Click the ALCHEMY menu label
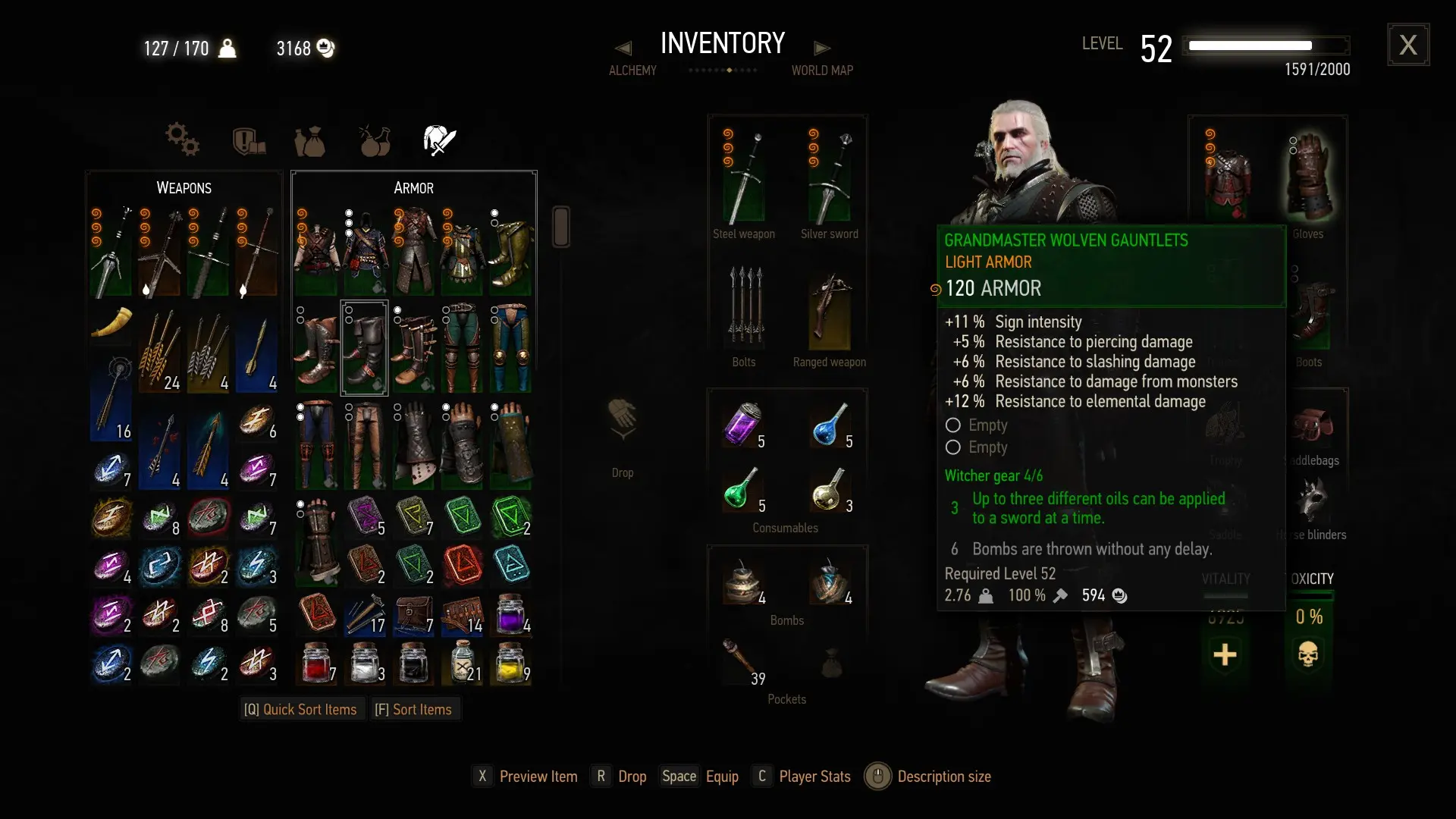This screenshot has width=1456, height=819. tap(632, 71)
